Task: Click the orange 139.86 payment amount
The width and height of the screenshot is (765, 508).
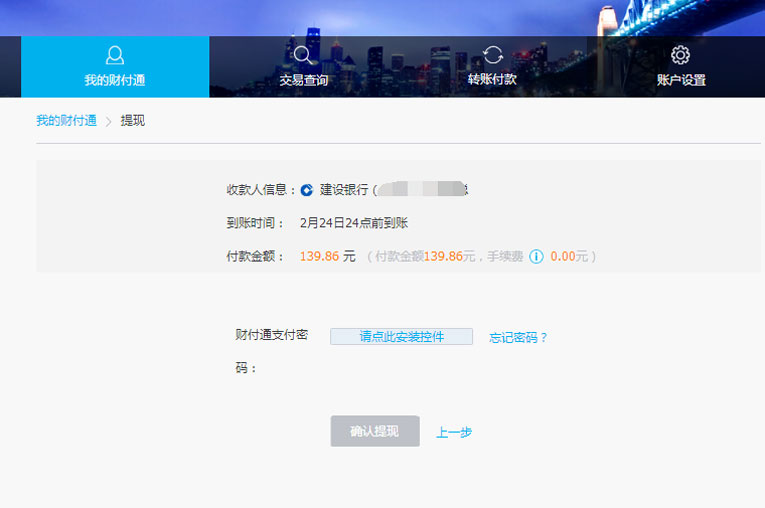Action: [x=319, y=256]
